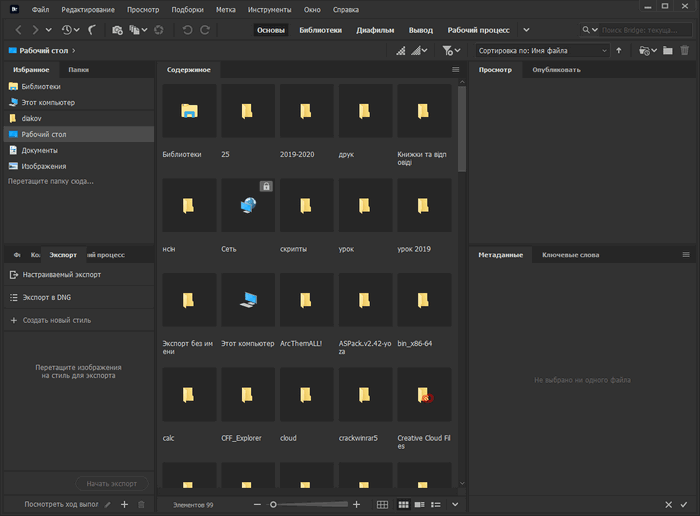This screenshot has height=516, width=700.
Task: Click the create new folder icon
Action: [667, 50]
